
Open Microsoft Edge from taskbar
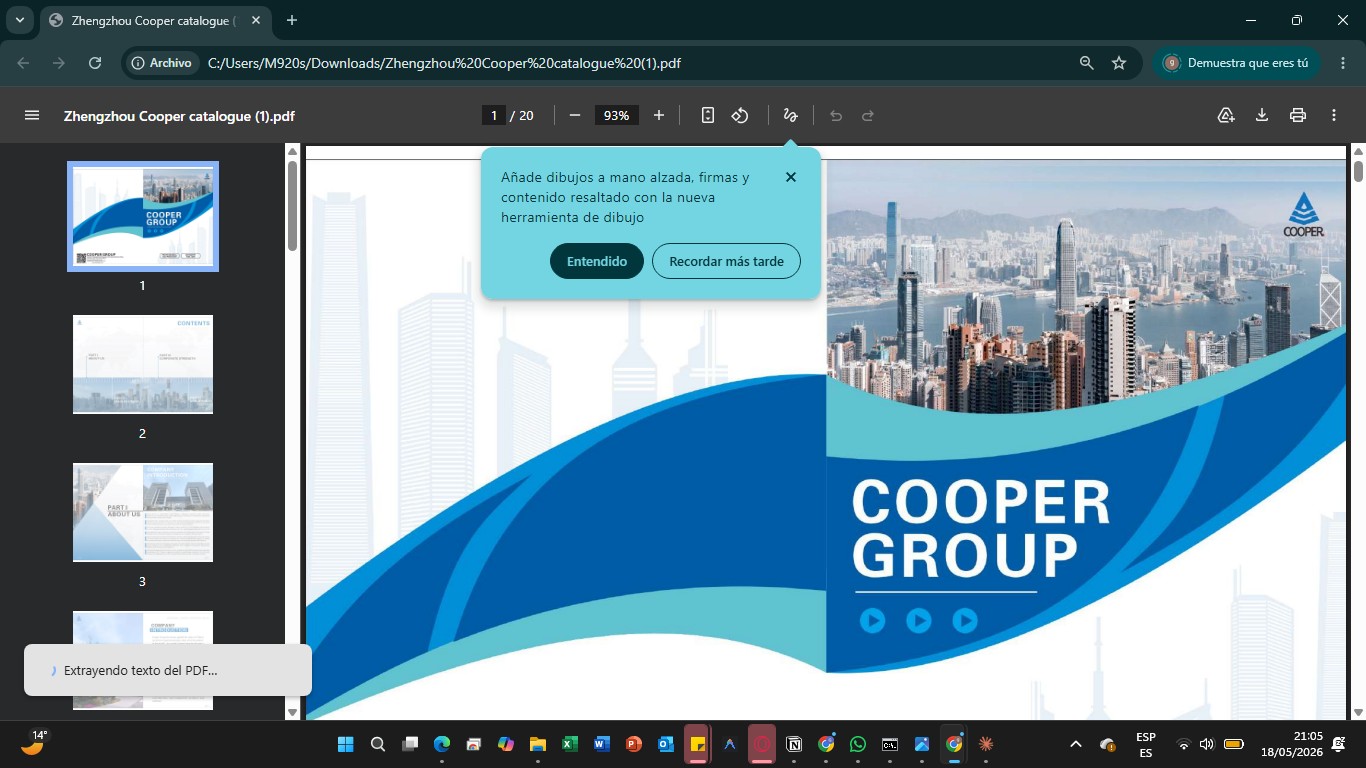(x=442, y=744)
